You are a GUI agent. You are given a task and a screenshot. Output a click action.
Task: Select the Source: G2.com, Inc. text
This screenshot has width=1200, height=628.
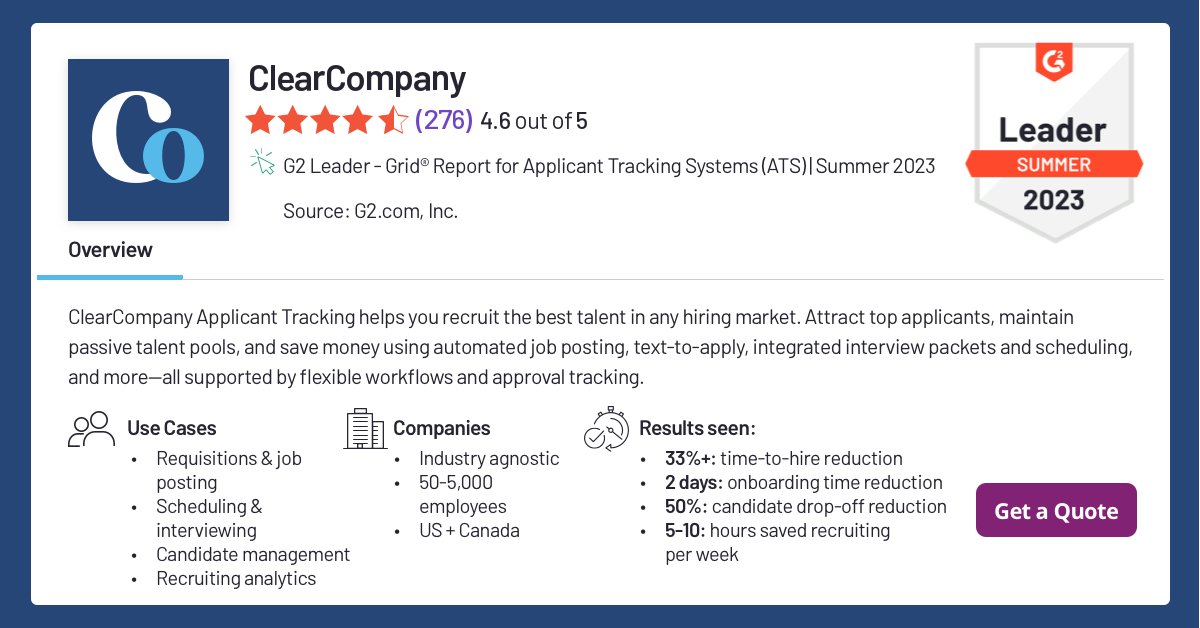tap(371, 211)
